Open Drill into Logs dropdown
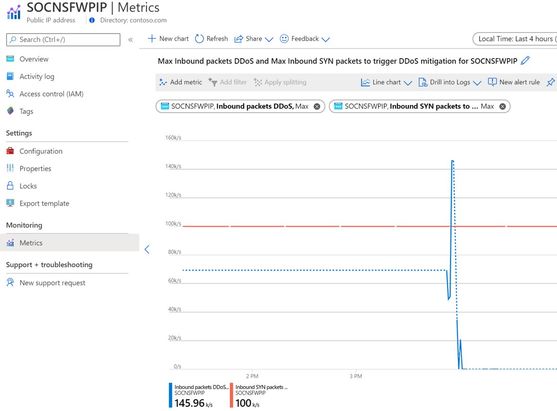The height and width of the screenshot is (411, 557). [450, 82]
